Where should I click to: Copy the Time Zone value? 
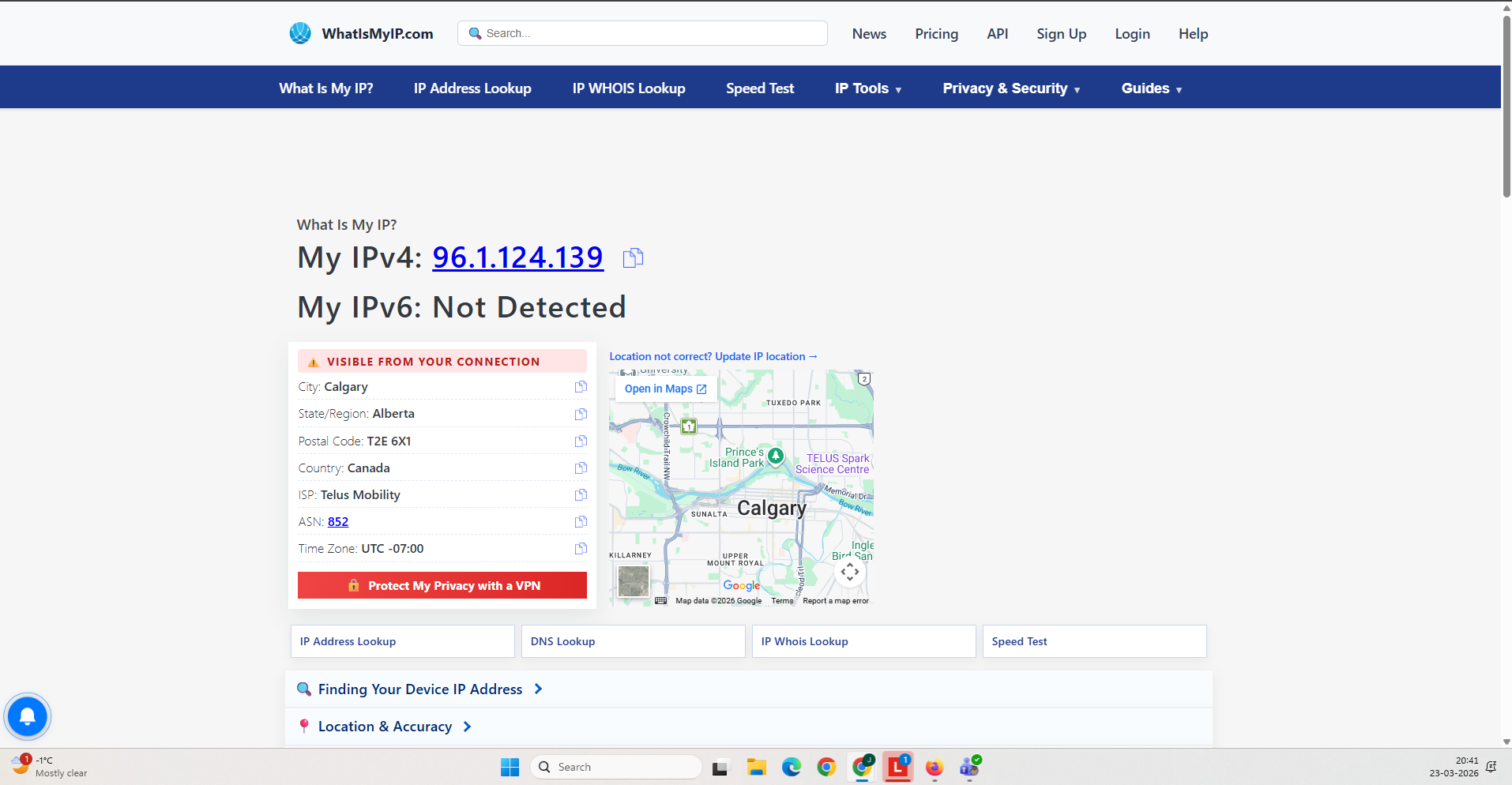pyautogui.click(x=581, y=549)
